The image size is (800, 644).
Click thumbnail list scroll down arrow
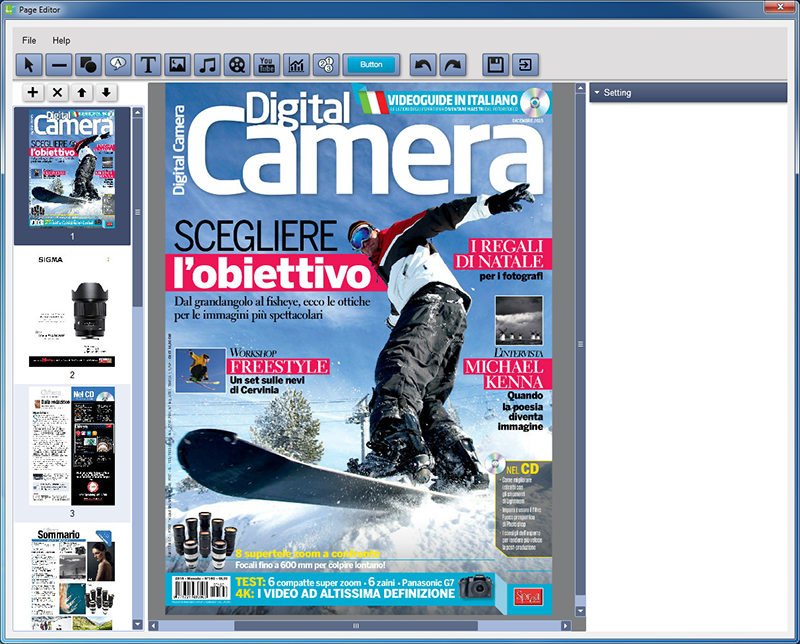(137, 624)
